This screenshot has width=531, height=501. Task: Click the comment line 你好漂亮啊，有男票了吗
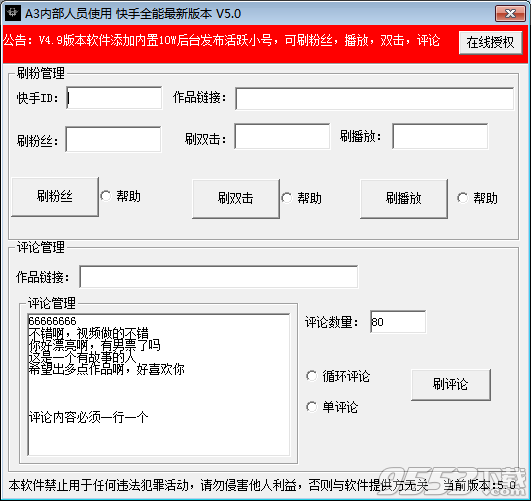click(94, 345)
